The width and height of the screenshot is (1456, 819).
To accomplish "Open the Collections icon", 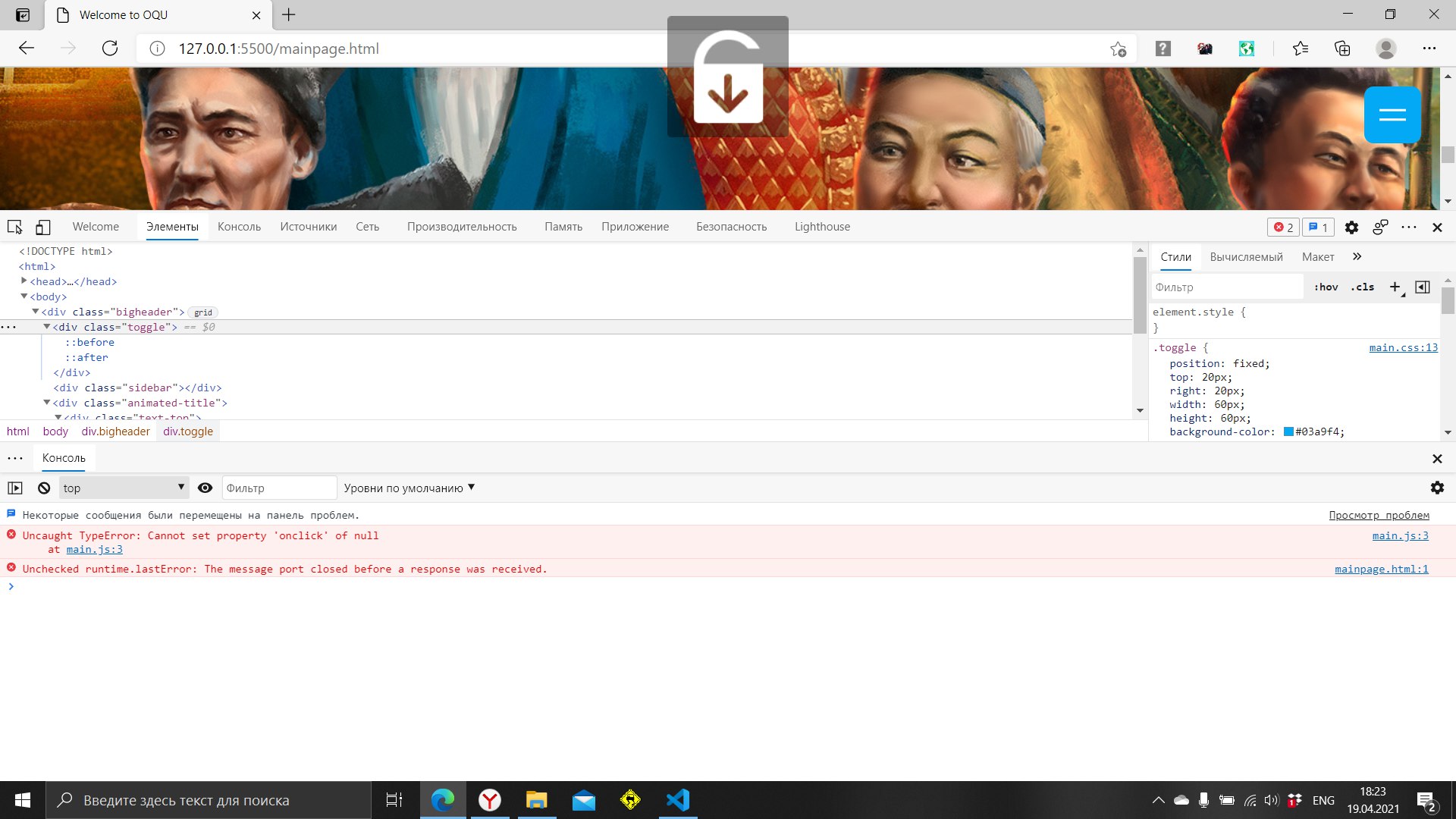I will [1342, 49].
